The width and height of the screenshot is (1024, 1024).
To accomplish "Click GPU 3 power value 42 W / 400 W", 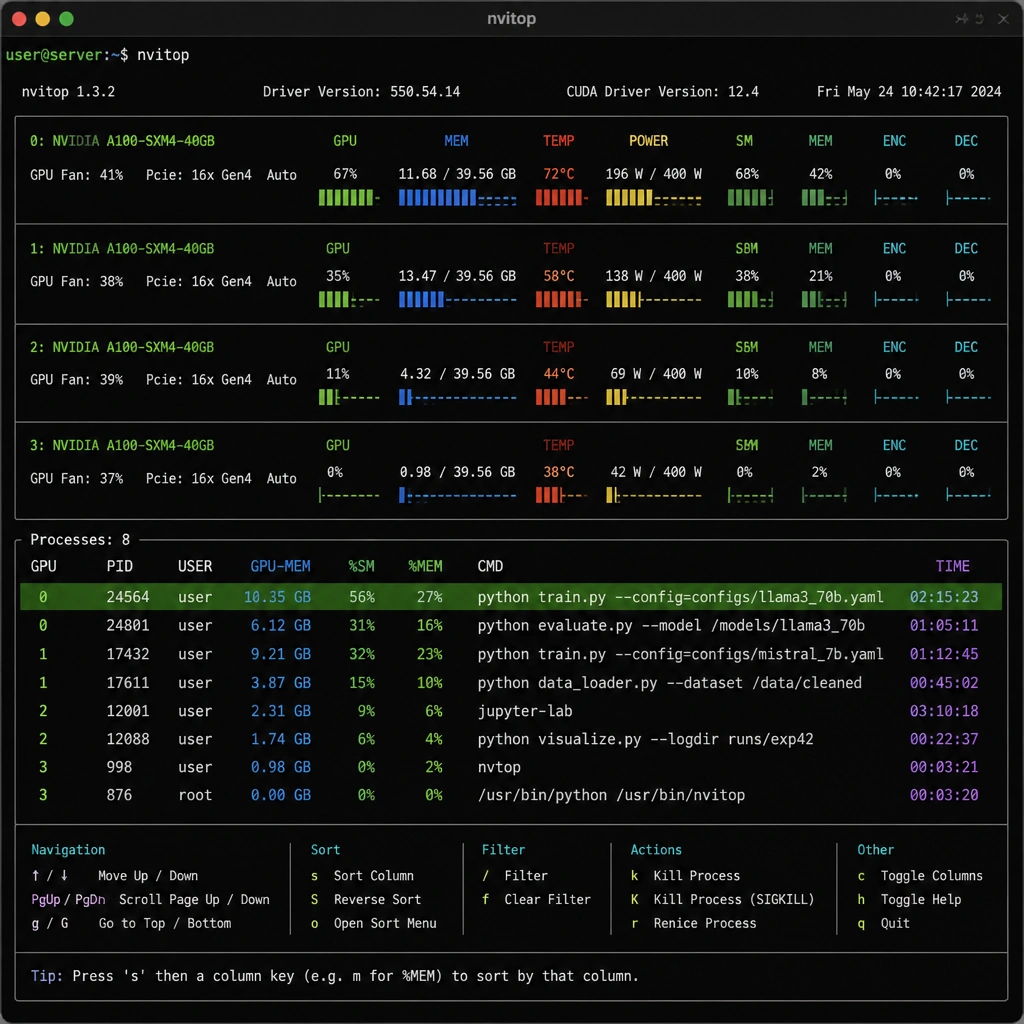I will (x=656, y=472).
